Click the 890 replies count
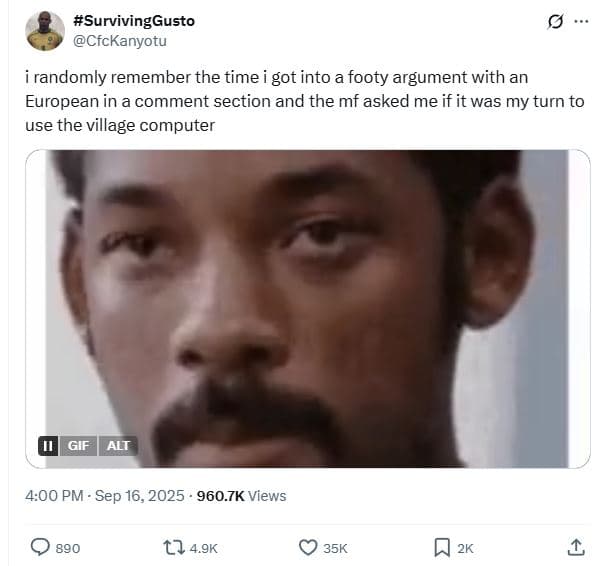This screenshot has width=605, height=566. pos(68,548)
